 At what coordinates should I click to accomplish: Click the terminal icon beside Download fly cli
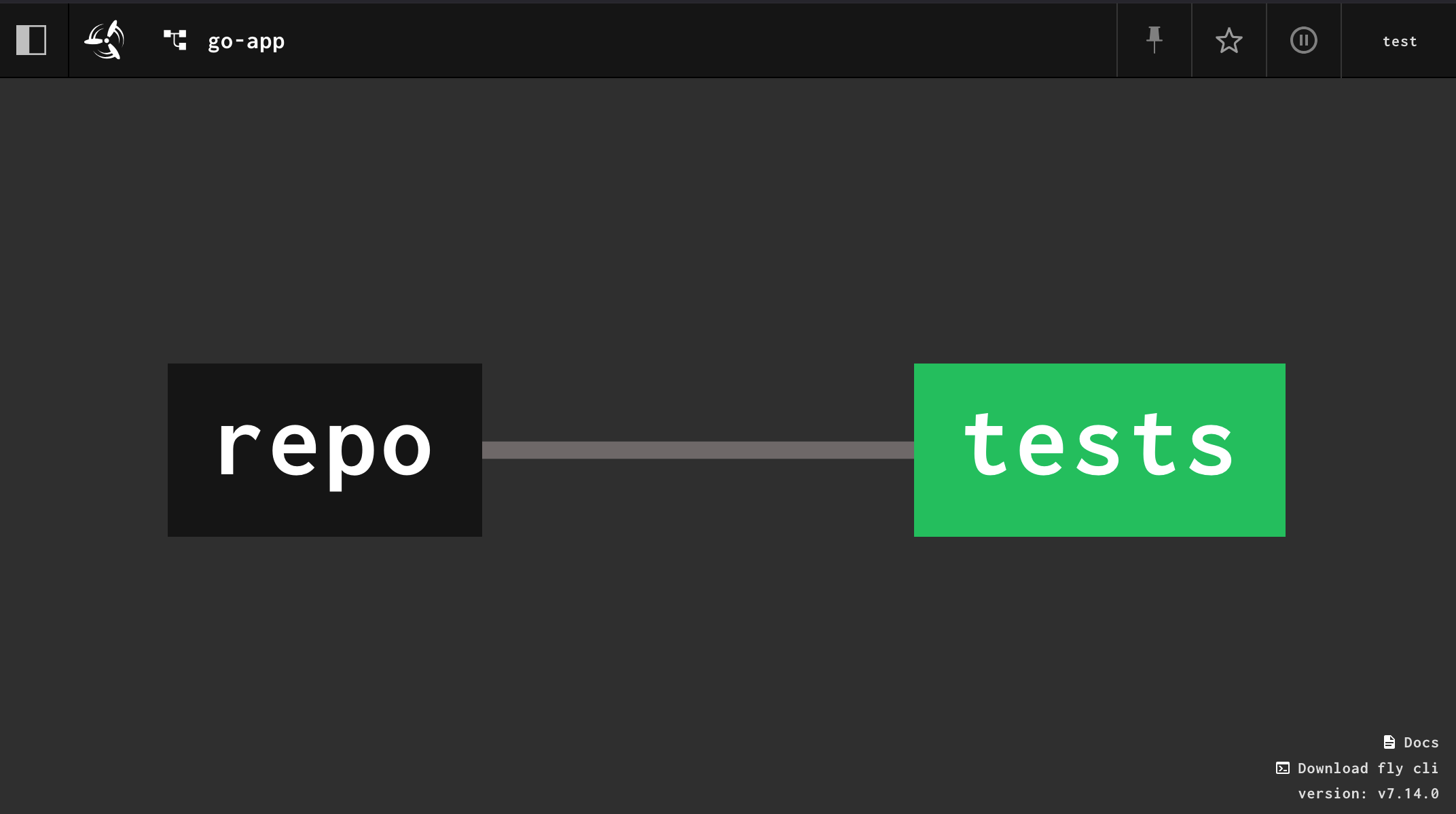click(x=1282, y=768)
